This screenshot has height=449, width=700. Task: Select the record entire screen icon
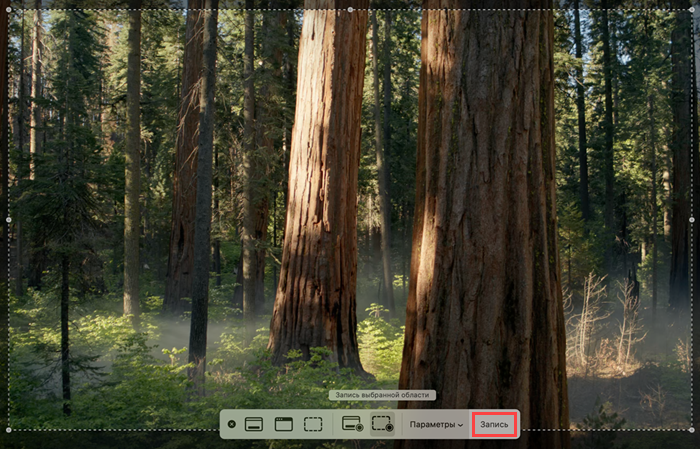[x=352, y=424]
